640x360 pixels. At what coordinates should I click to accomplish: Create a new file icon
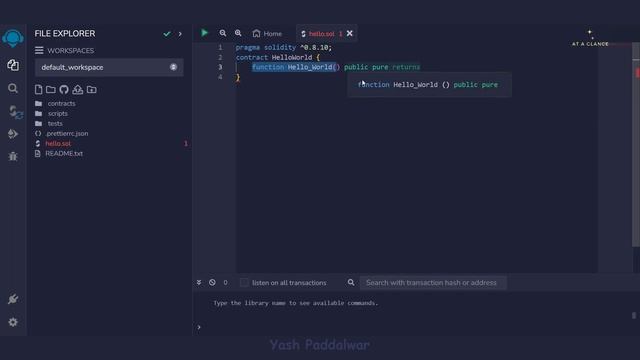pos(38,89)
